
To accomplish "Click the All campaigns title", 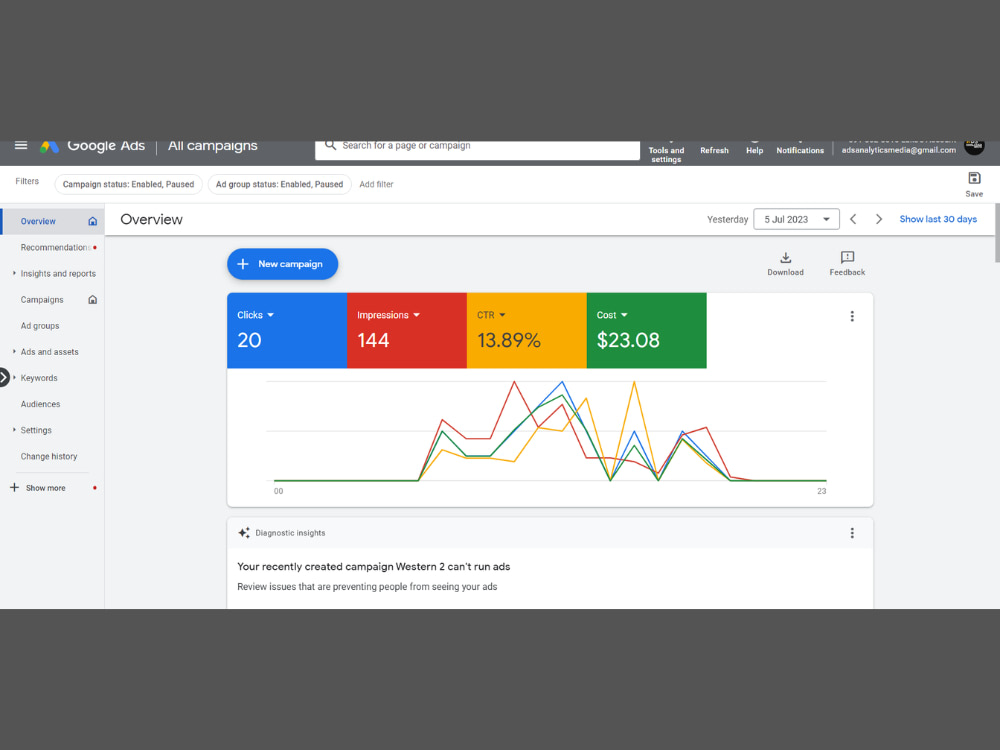I will (212, 146).
